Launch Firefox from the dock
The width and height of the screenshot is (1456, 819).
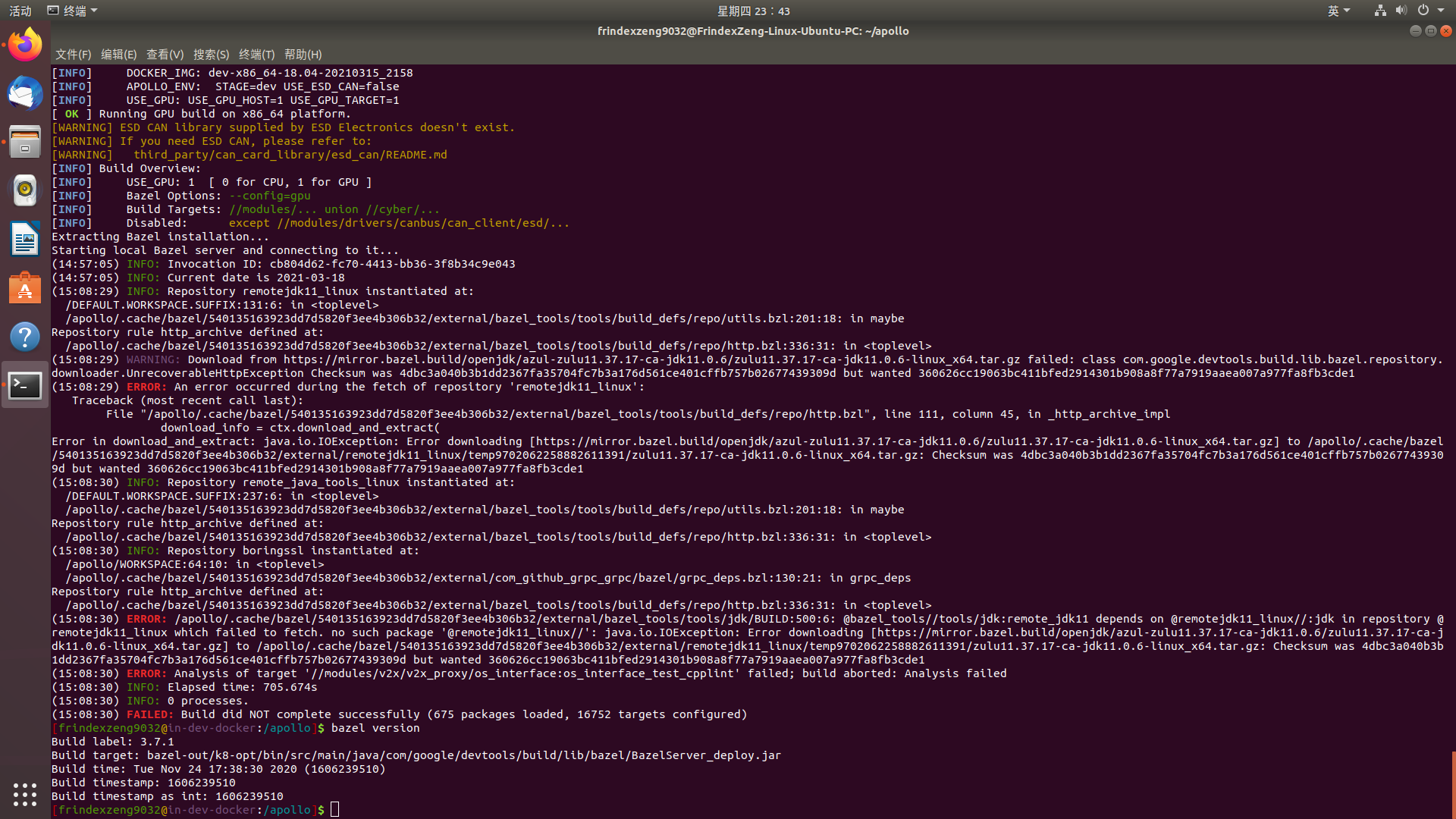click(25, 44)
